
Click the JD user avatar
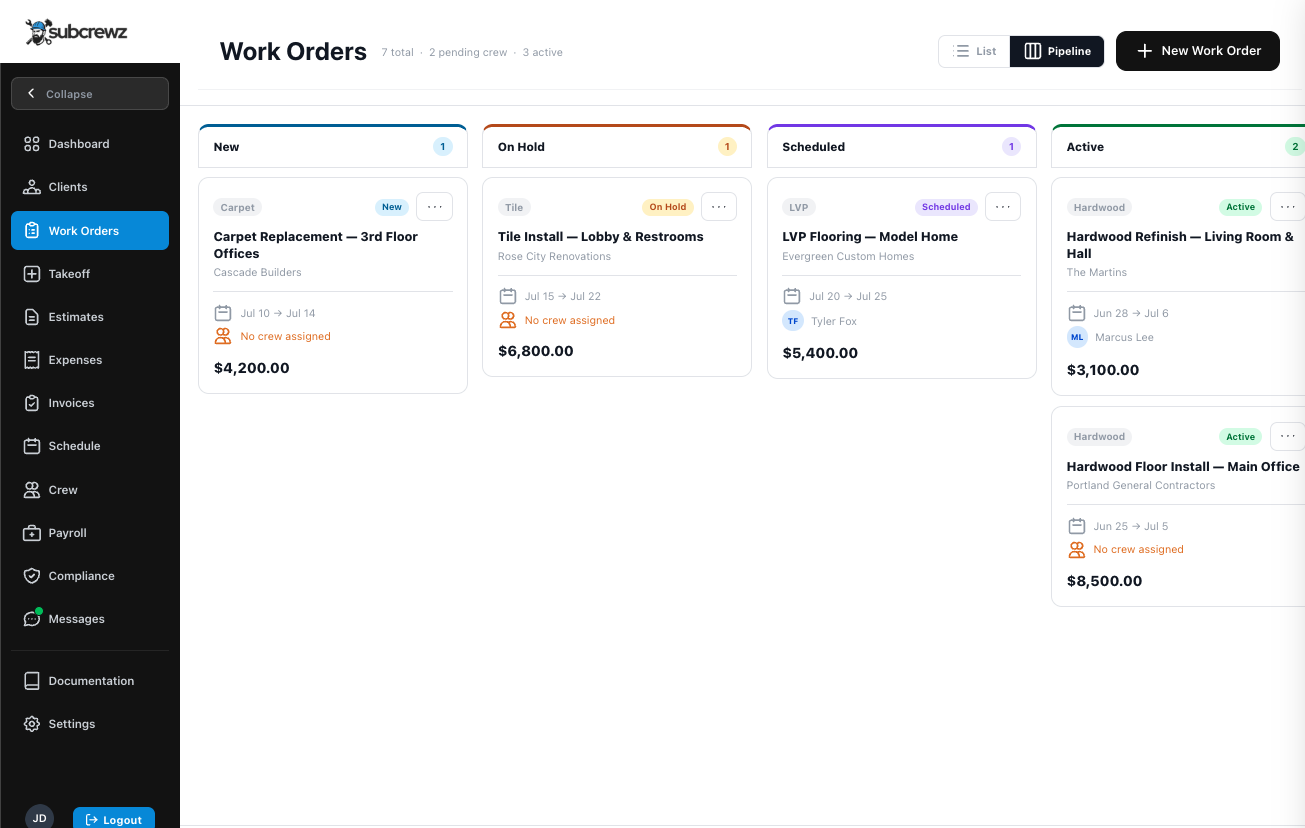(x=39, y=817)
